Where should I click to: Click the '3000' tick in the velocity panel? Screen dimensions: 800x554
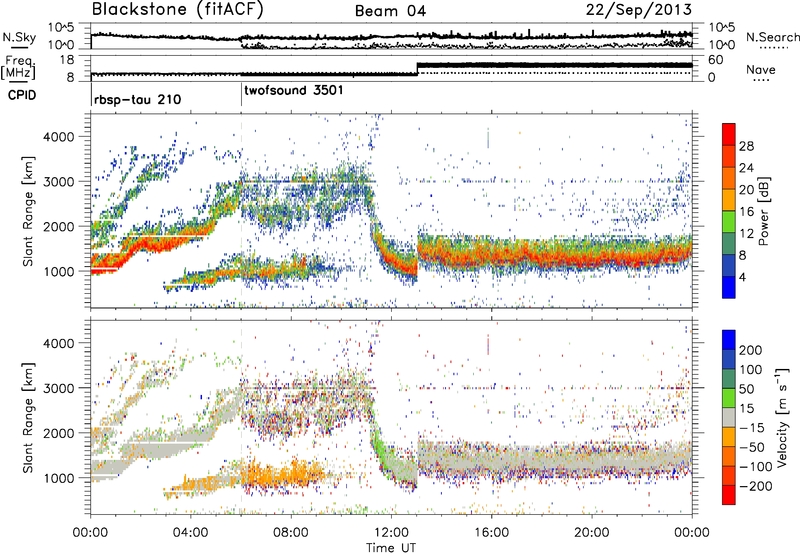(58, 388)
